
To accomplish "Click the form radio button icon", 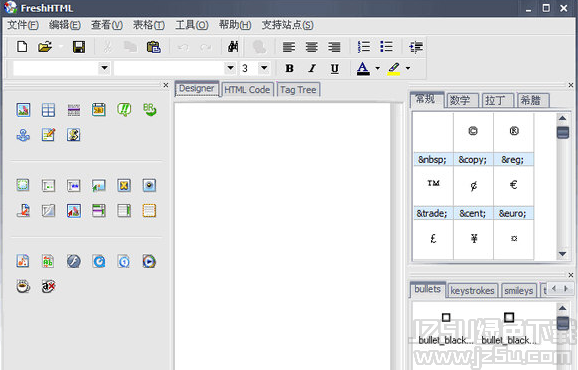I will [149, 185].
